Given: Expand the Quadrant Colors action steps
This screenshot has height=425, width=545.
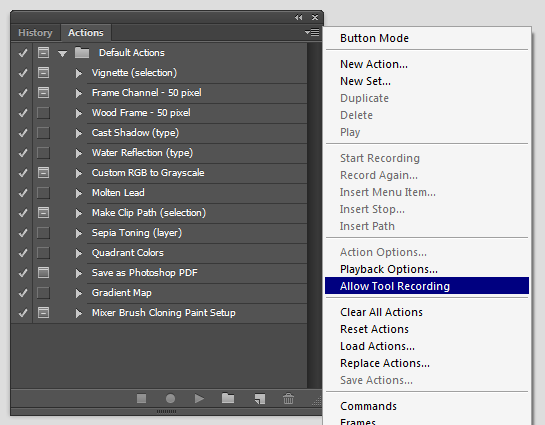Looking at the screenshot, I should tap(79, 253).
